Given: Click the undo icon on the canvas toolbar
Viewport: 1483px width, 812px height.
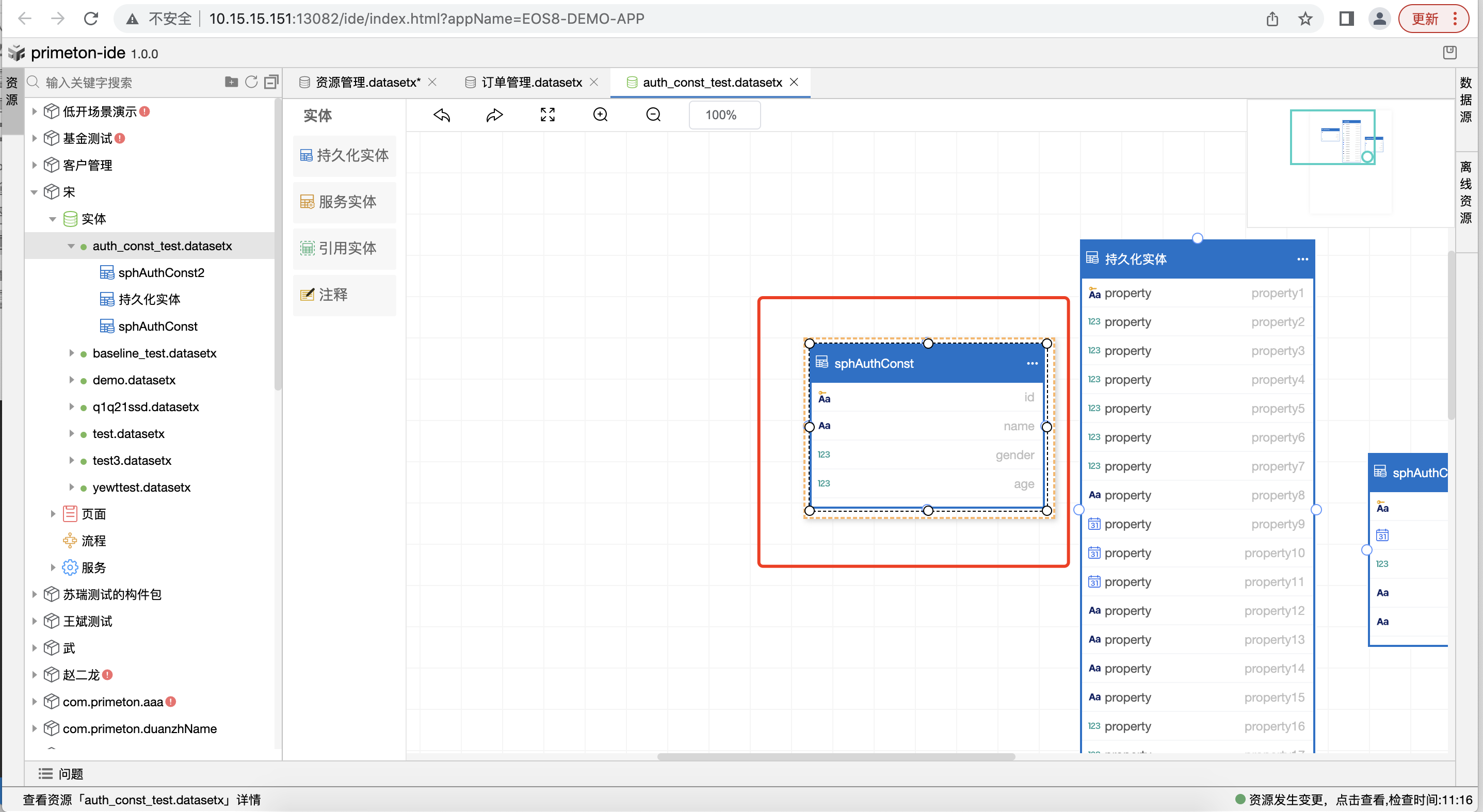Looking at the screenshot, I should tap(441, 115).
